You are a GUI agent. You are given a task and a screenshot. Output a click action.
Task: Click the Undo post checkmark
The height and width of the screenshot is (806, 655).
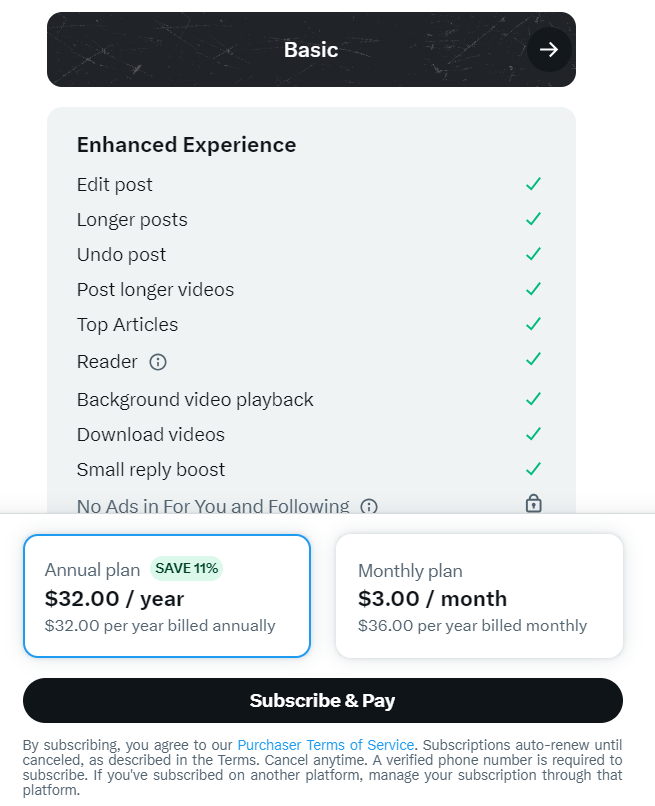point(534,254)
